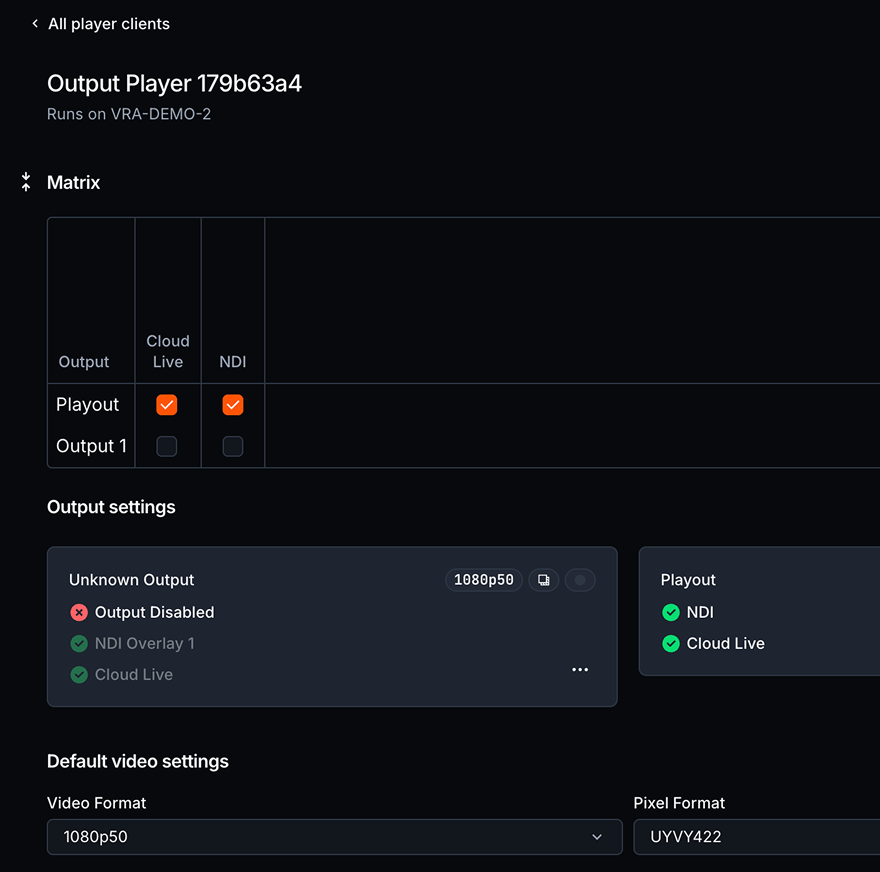This screenshot has height=872, width=880.
Task: Click the 'Output settings' heading
Action: [111, 507]
